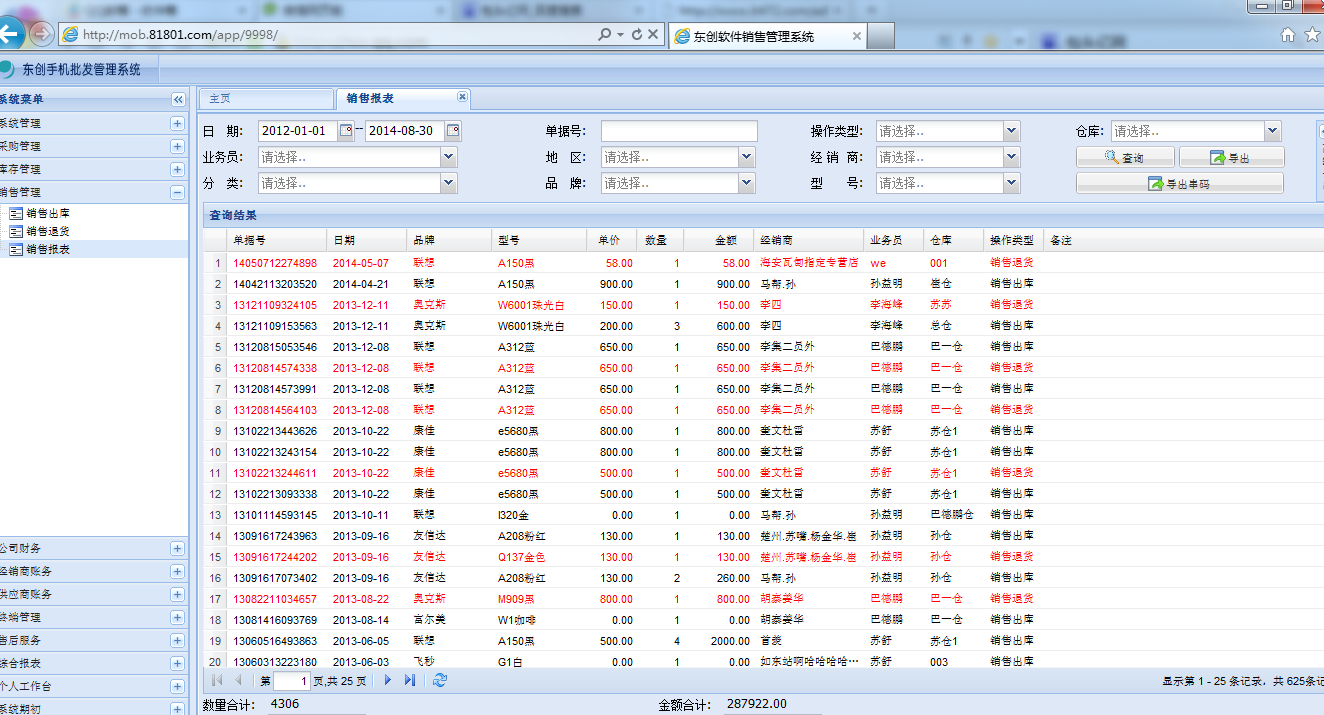Refresh the query results grid

tap(440, 681)
